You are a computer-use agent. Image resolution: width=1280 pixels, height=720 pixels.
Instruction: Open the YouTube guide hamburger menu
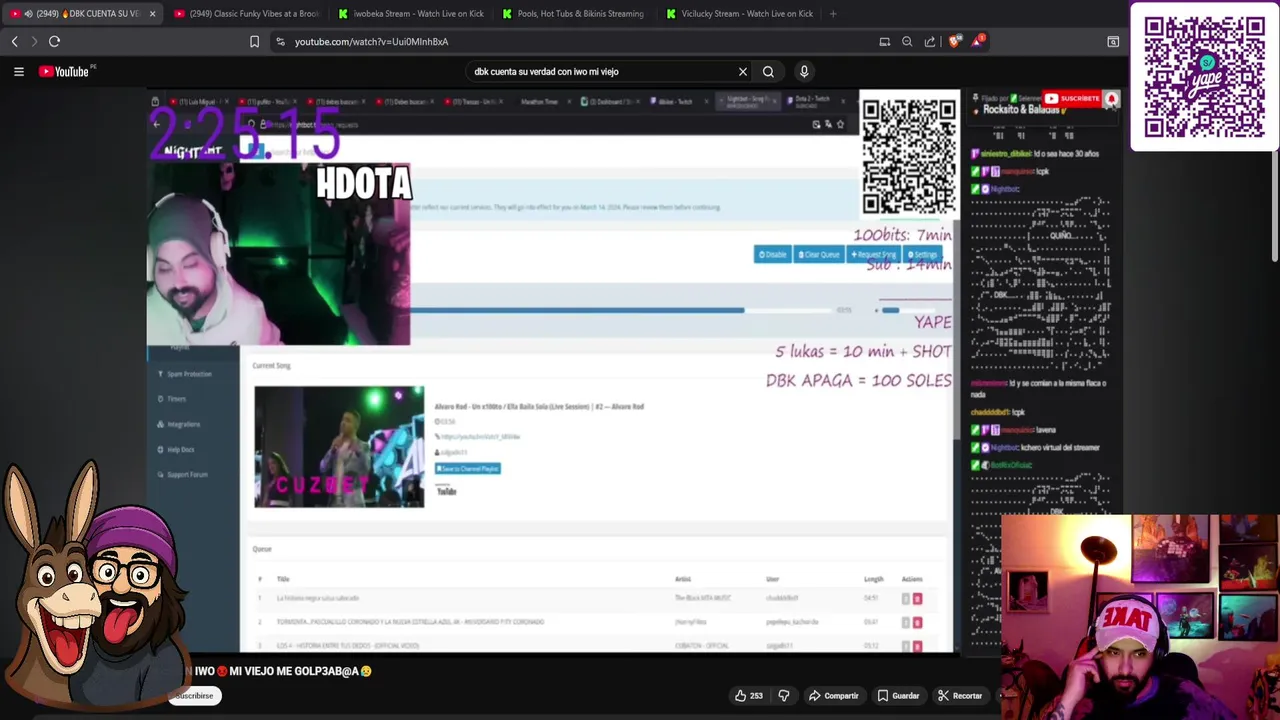(x=18, y=71)
